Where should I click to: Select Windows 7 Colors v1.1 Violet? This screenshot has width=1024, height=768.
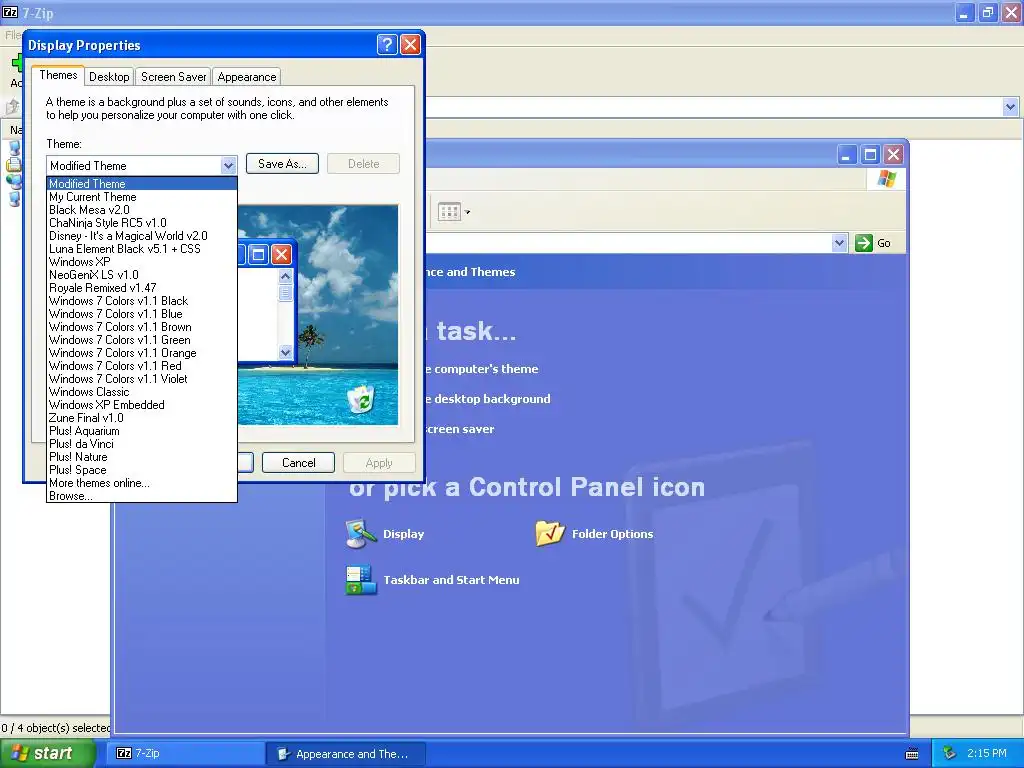point(142,379)
